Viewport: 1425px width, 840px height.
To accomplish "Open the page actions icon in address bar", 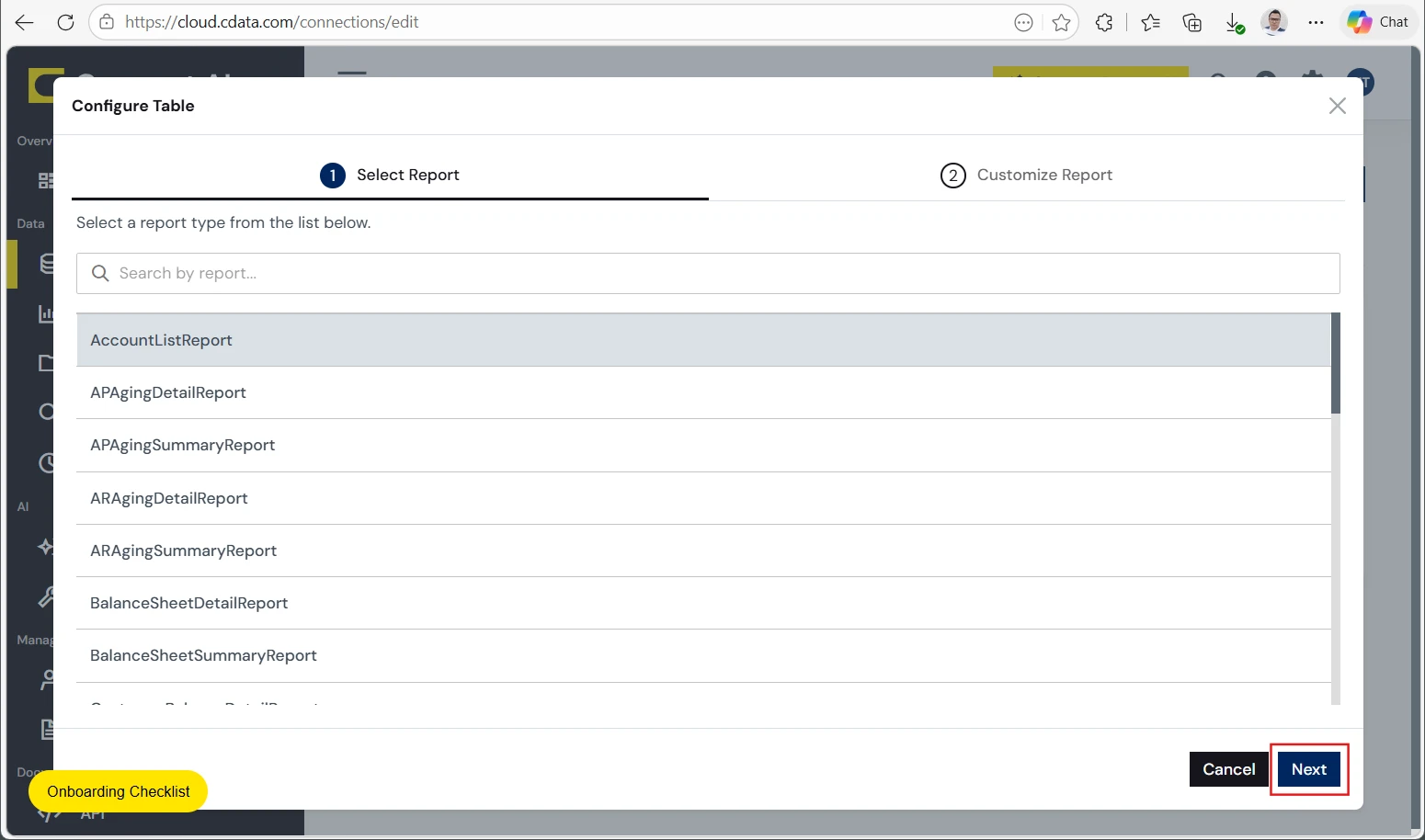I will pyautogui.click(x=1023, y=23).
